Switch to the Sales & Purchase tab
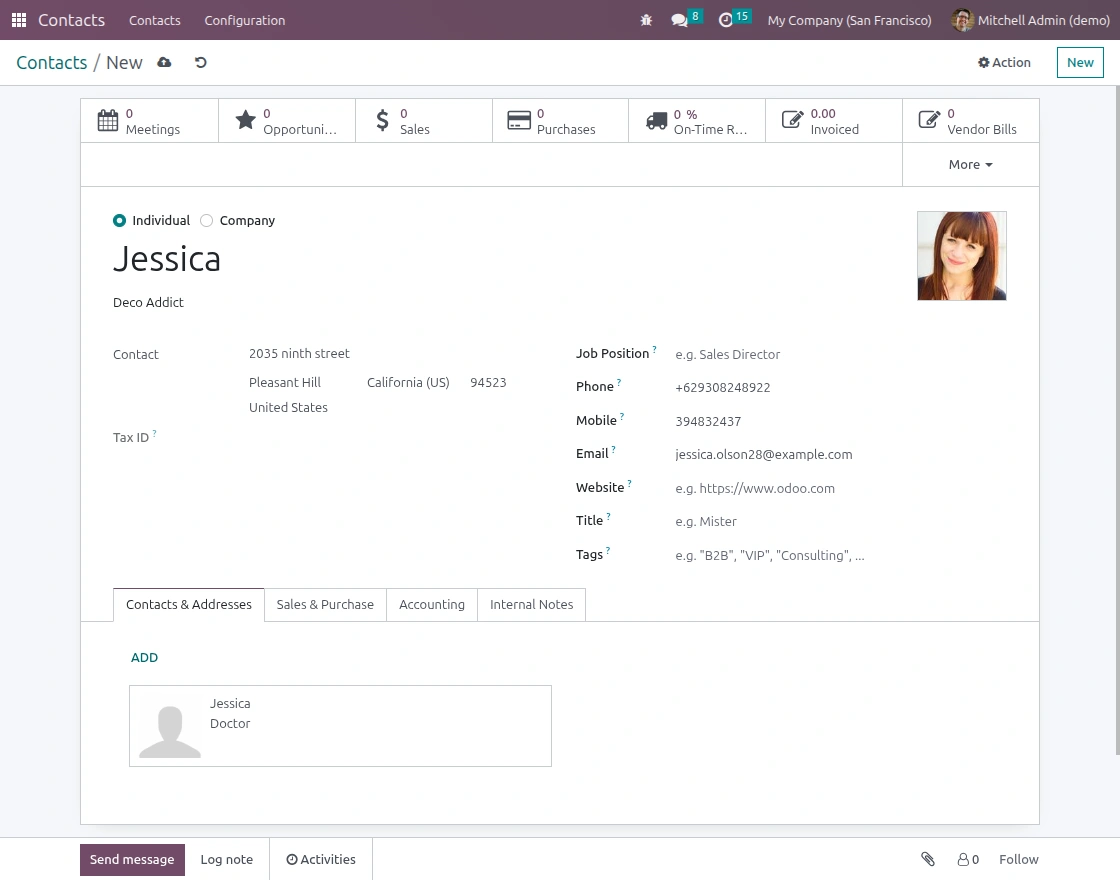The image size is (1120, 880). (325, 604)
